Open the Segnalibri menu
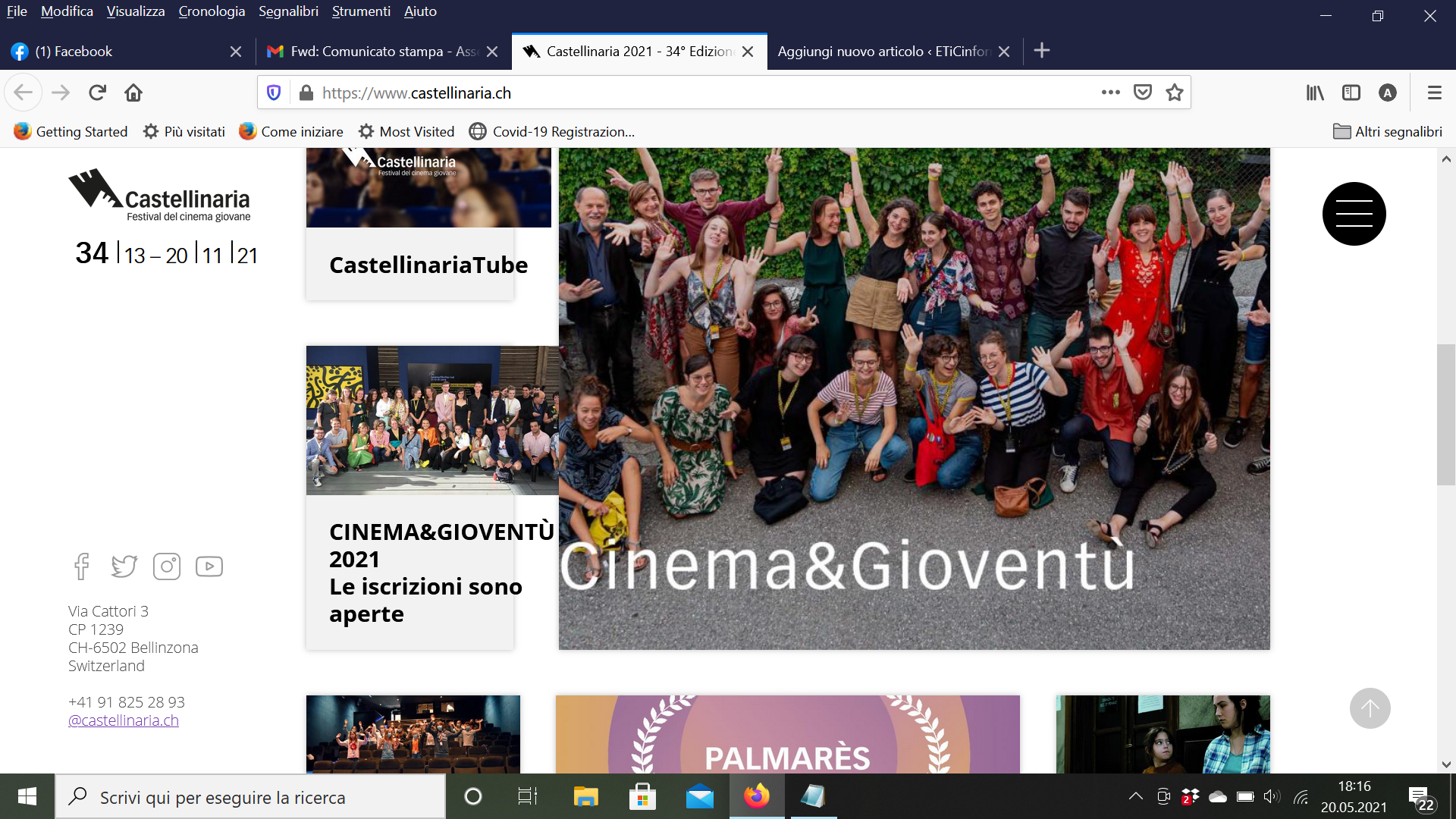 click(x=288, y=11)
